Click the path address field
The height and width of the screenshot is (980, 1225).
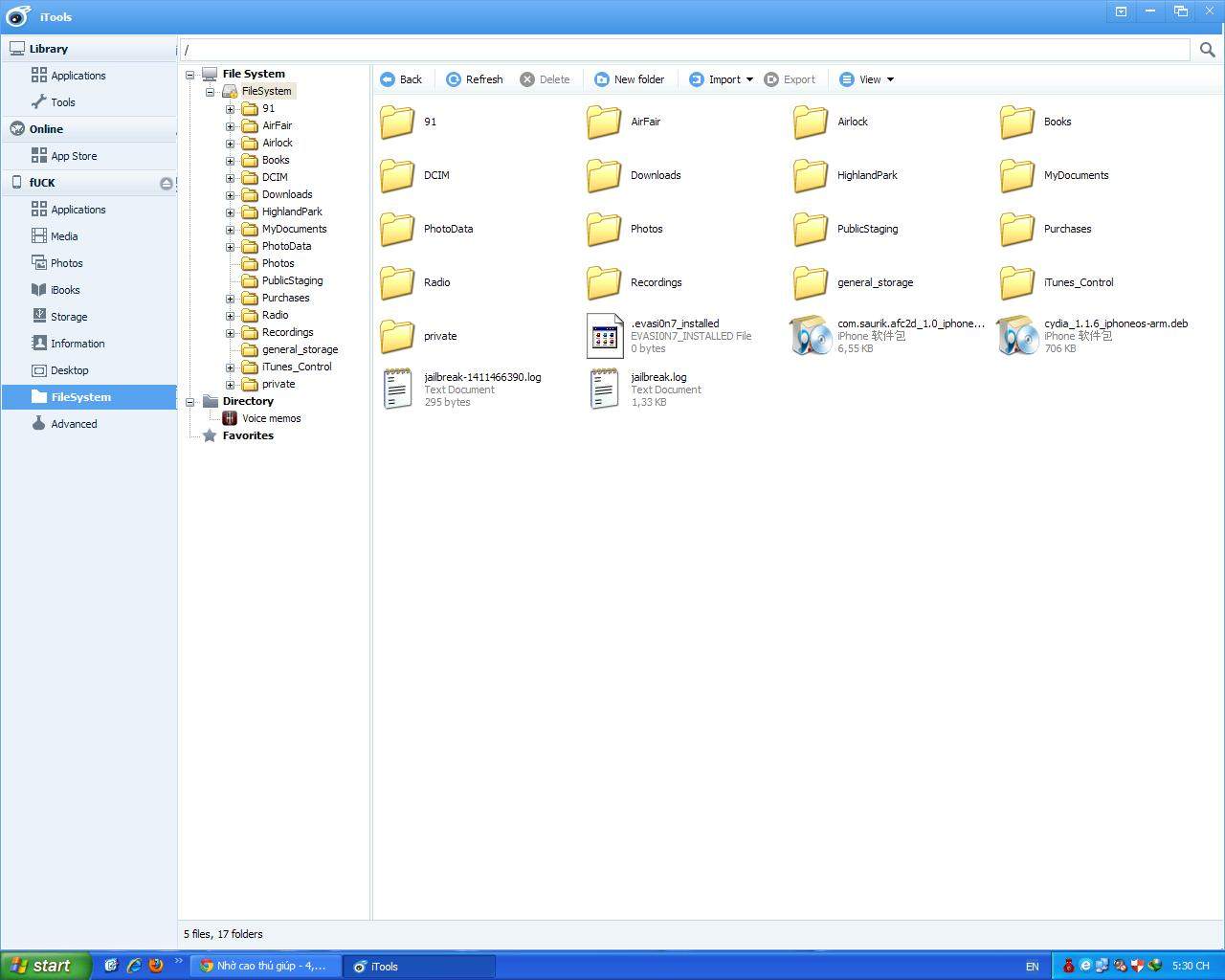(x=684, y=50)
